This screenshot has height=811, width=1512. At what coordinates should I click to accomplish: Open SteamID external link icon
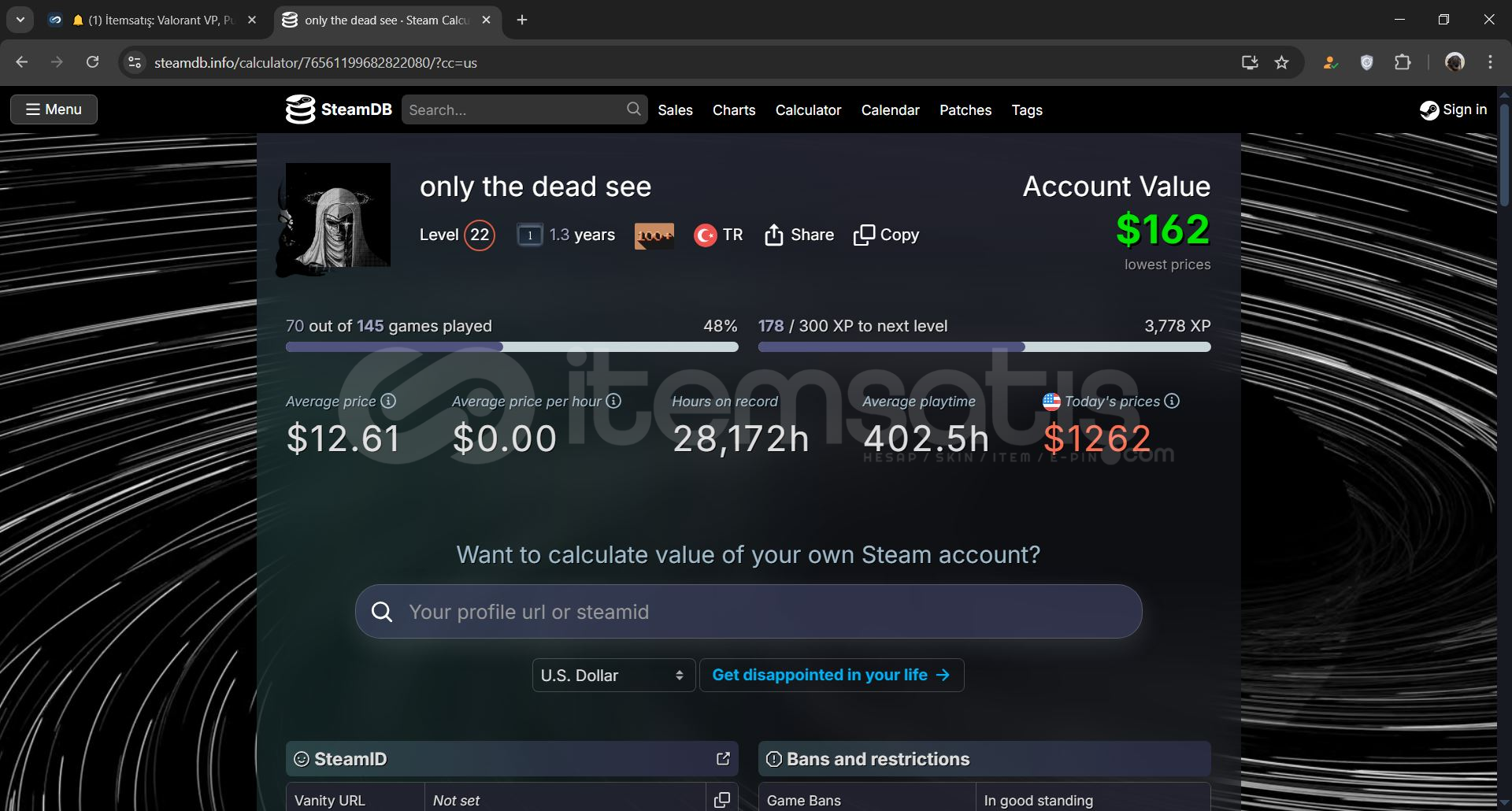click(723, 758)
